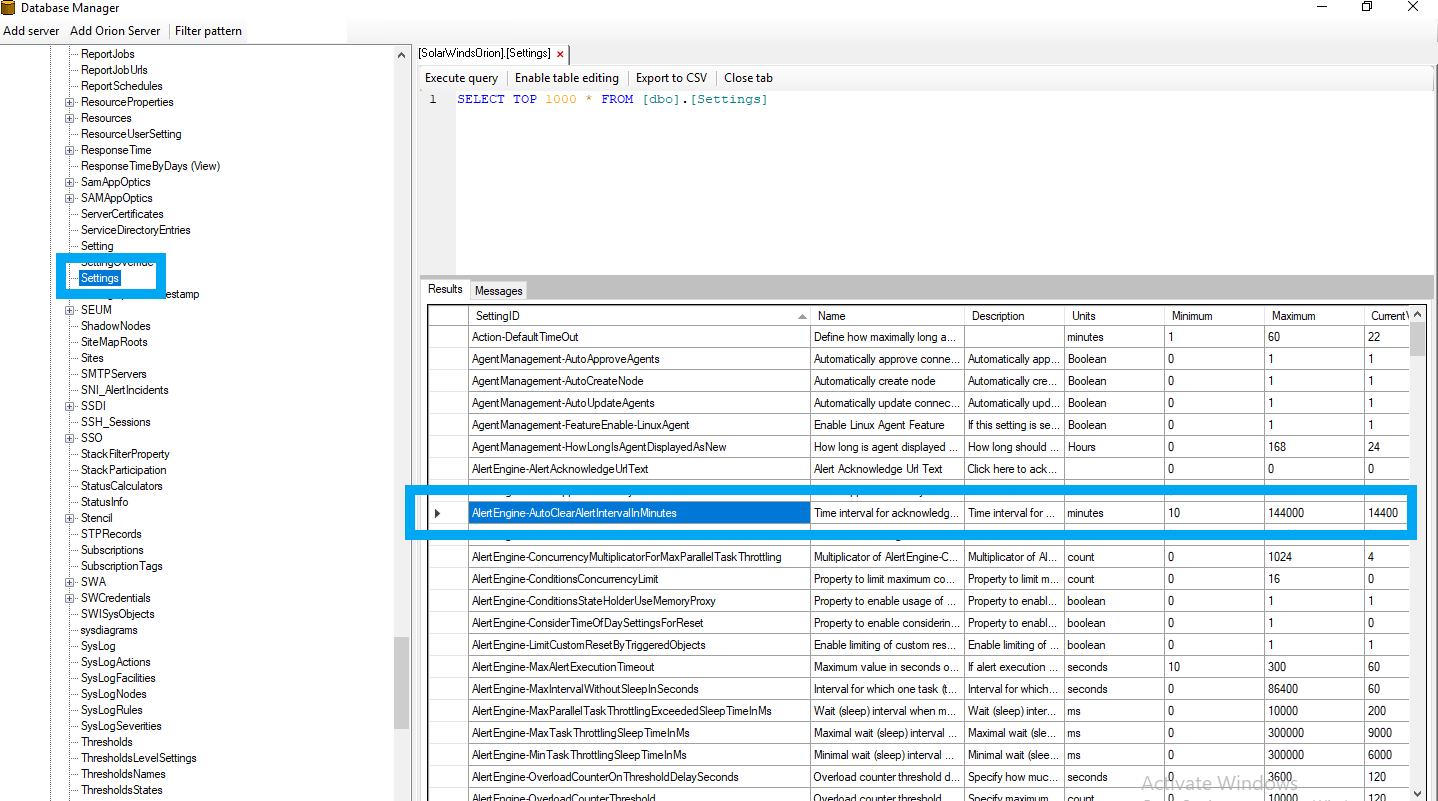Switch to the Messages tab
Viewport: 1438px width, 801px height.
click(498, 290)
